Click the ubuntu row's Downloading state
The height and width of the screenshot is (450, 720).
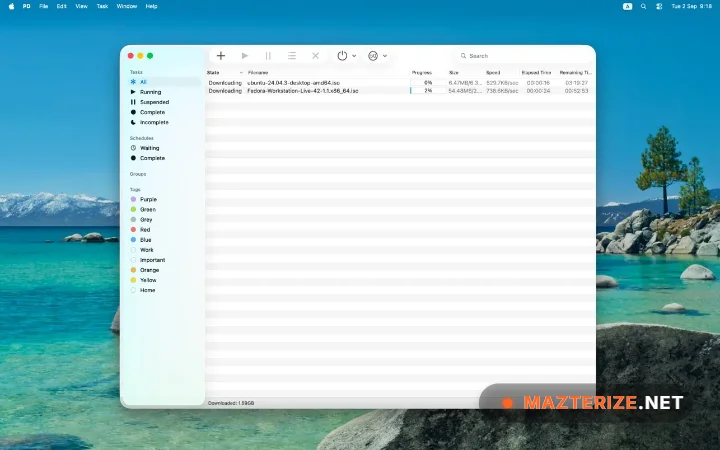[x=225, y=83]
